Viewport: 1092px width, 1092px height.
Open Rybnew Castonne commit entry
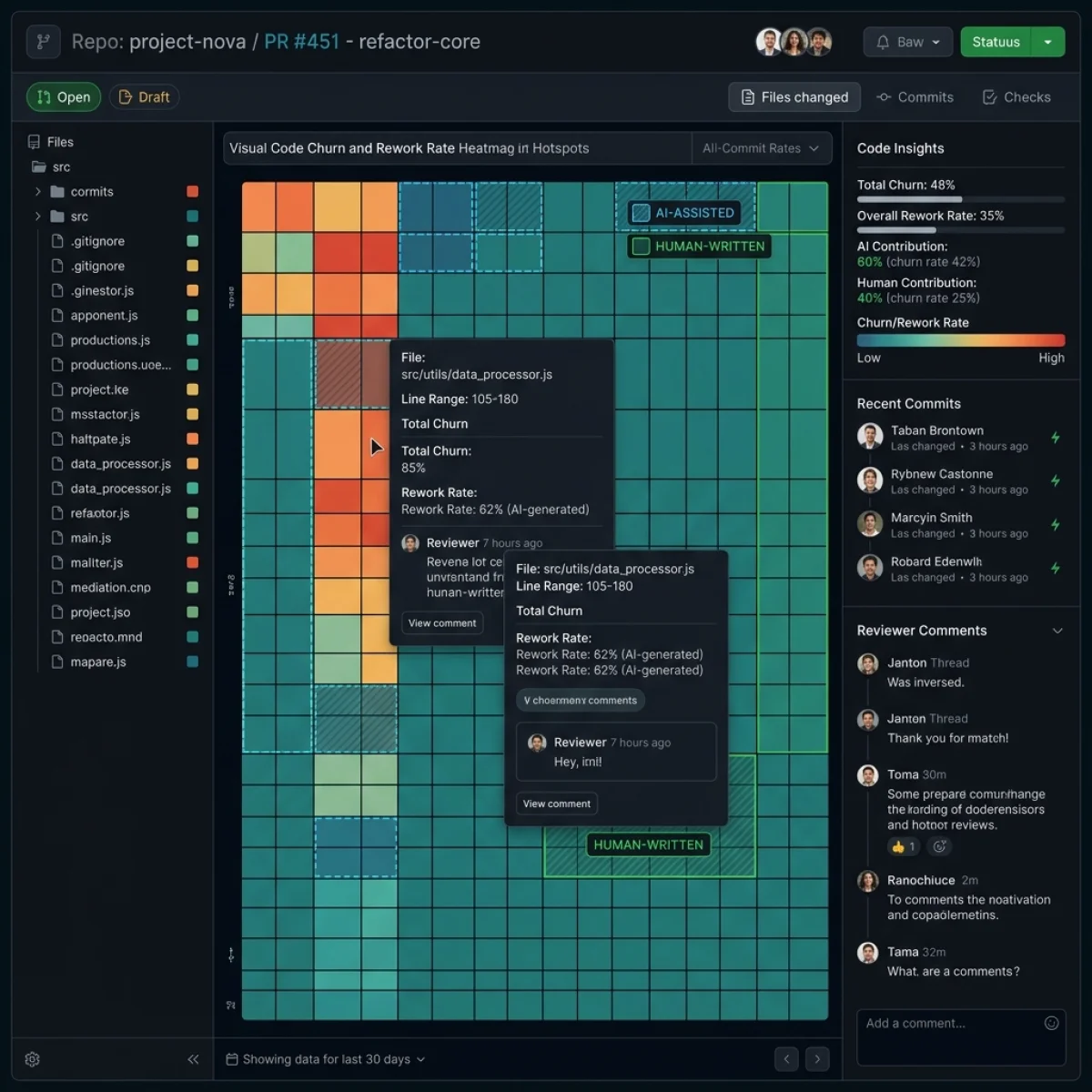point(960,481)
